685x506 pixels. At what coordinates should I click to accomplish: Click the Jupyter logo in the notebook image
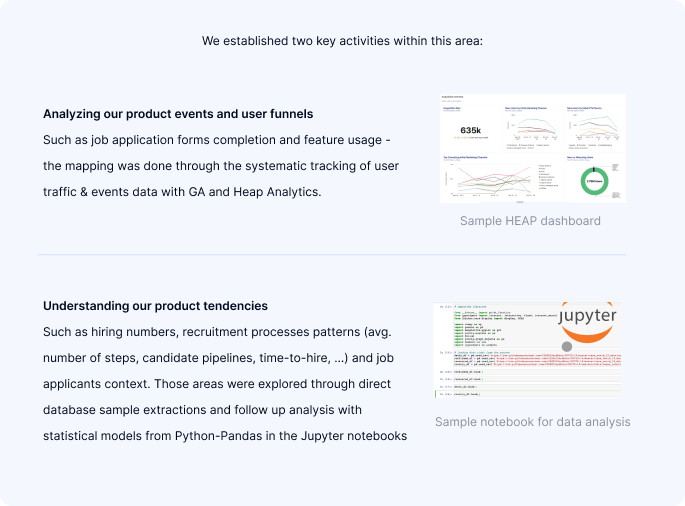click(x=588, y=322)
